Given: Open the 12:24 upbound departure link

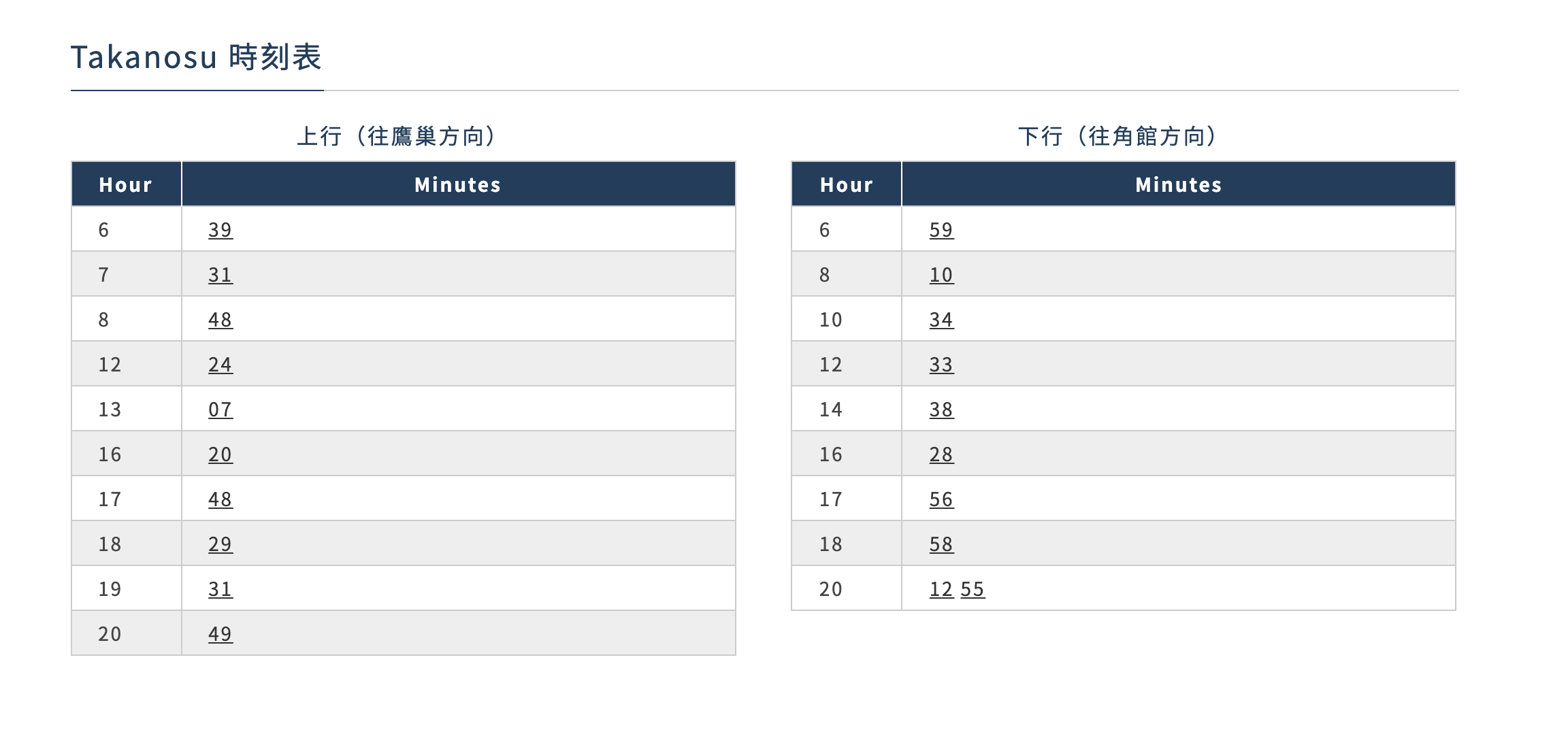Looking at the screenshot, I should click(220, 365).
